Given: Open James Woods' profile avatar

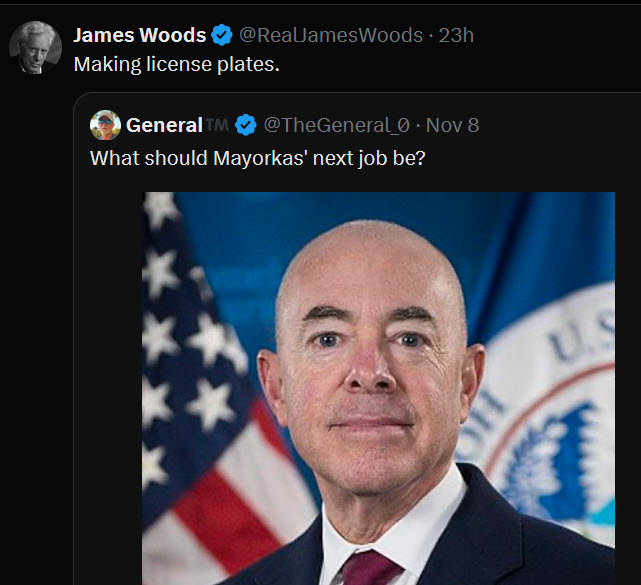Looking at the screenshot, I should [x=36, y=47].
